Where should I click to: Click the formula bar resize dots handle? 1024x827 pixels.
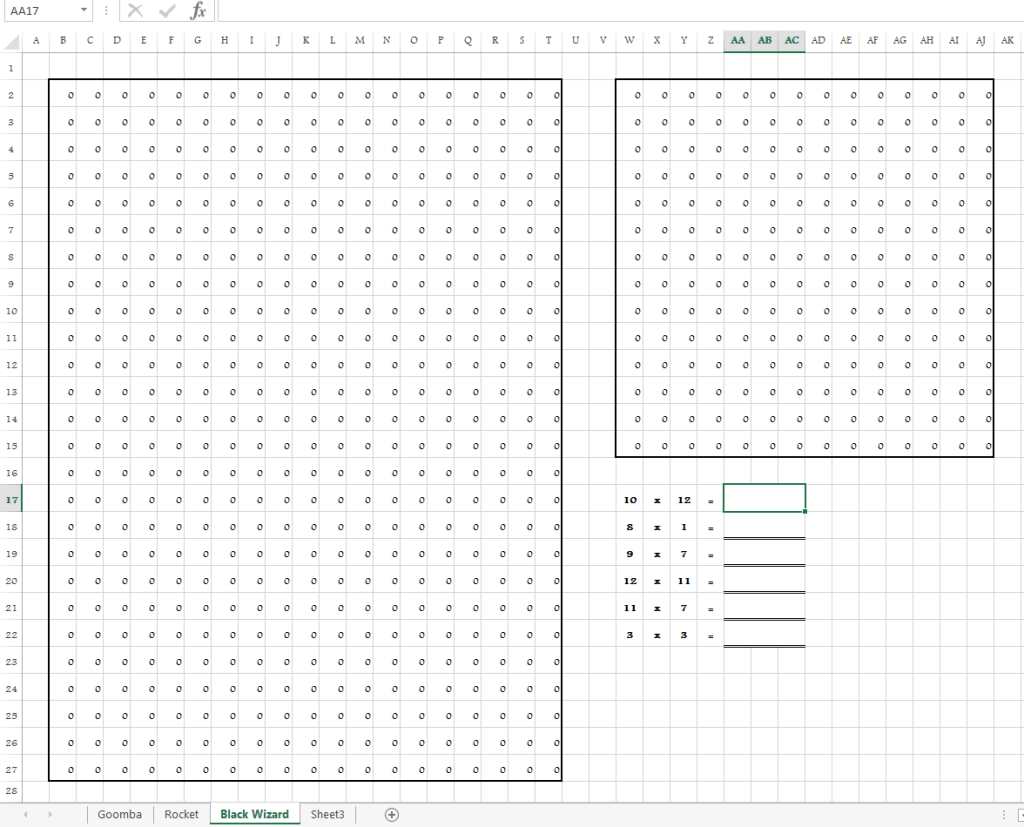[x=106, y=11]
